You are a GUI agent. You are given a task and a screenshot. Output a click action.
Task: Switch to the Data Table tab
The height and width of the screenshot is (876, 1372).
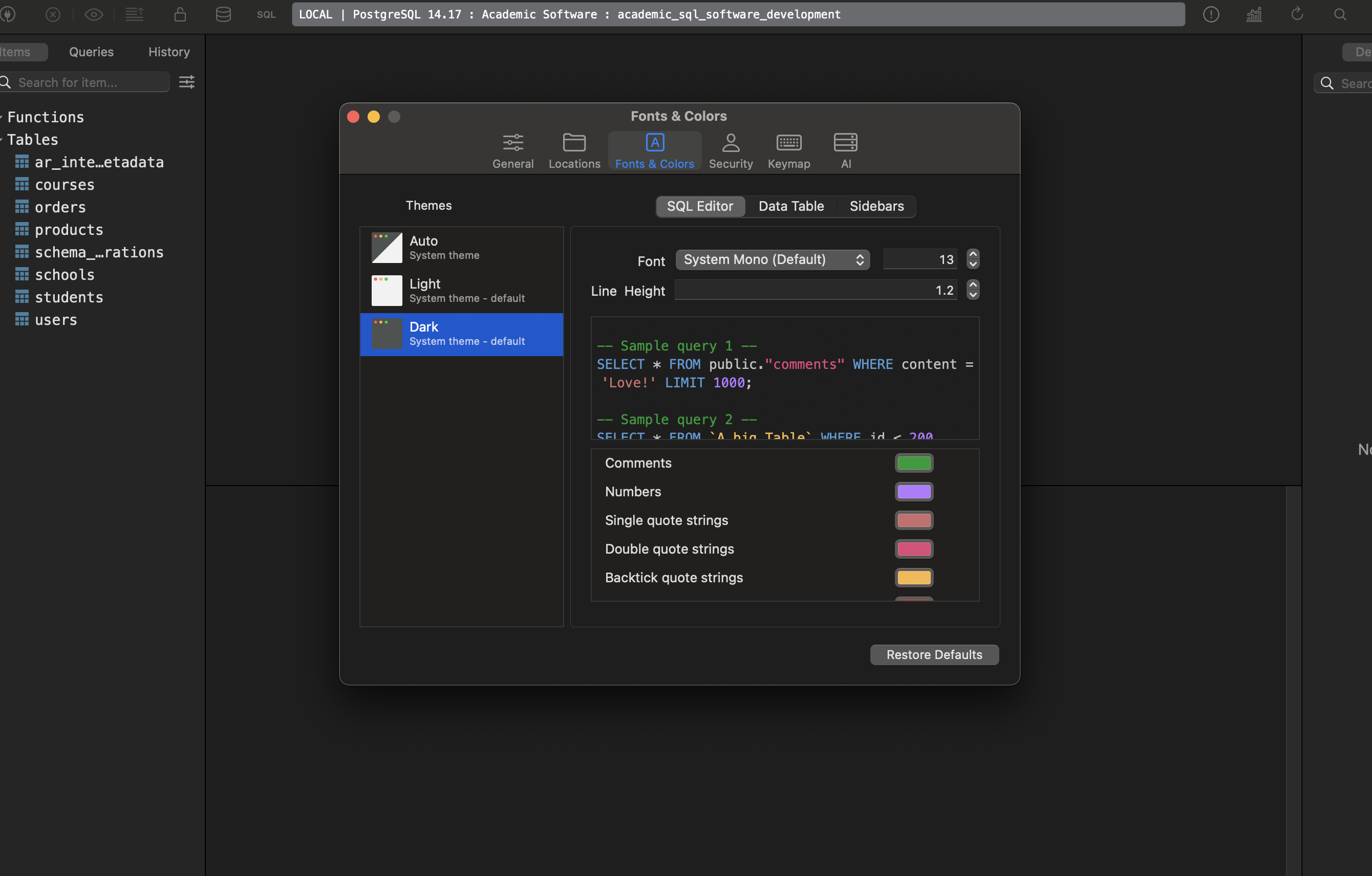click(x=791, y=206)
